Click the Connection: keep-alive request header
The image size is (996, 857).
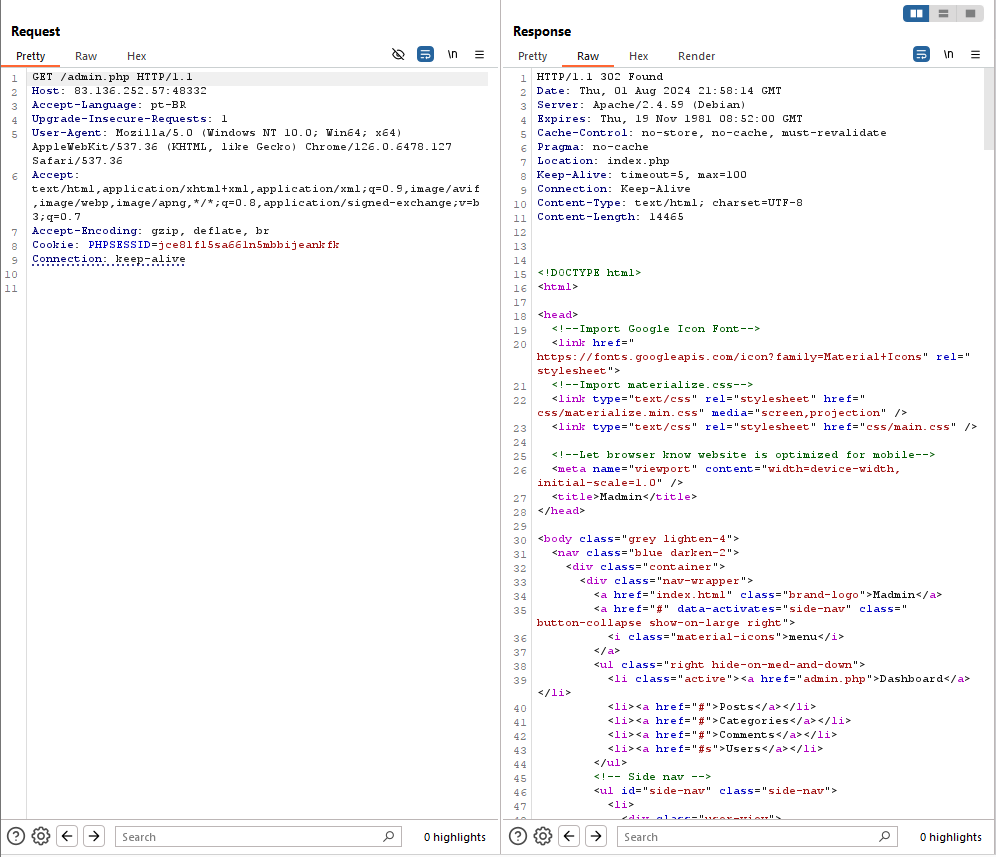tap(109, 259)
